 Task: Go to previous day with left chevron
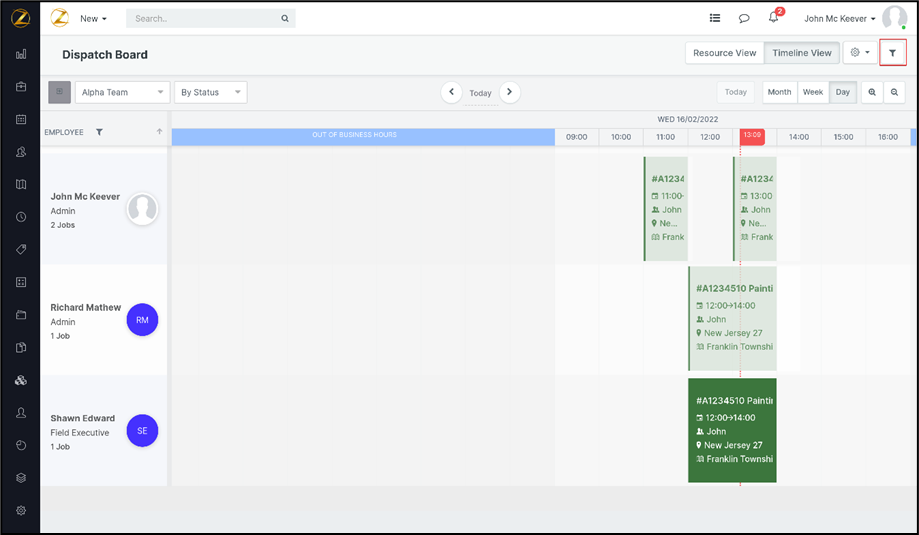(x=451, y=92)
